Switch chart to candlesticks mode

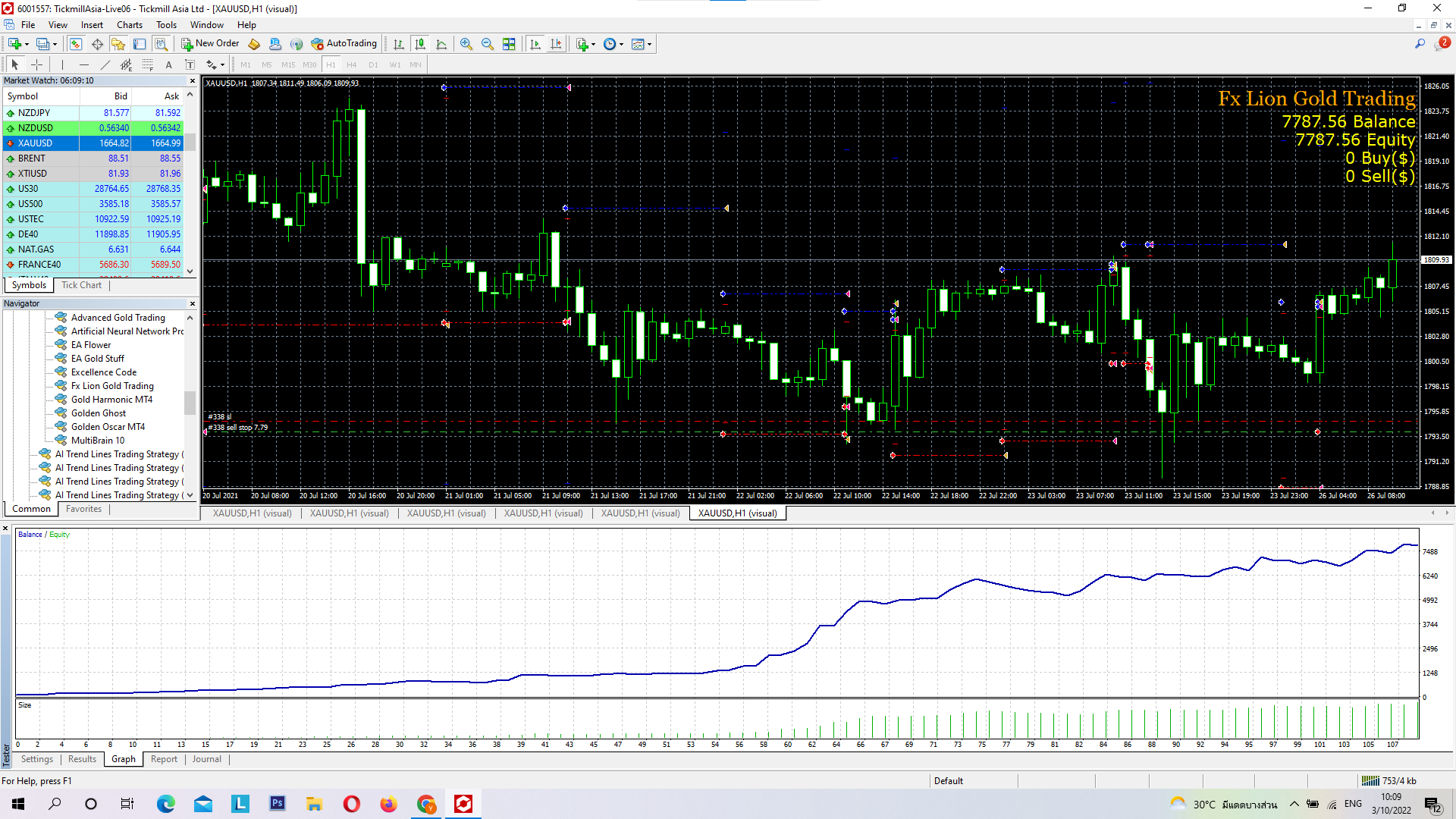pos(420,44)
